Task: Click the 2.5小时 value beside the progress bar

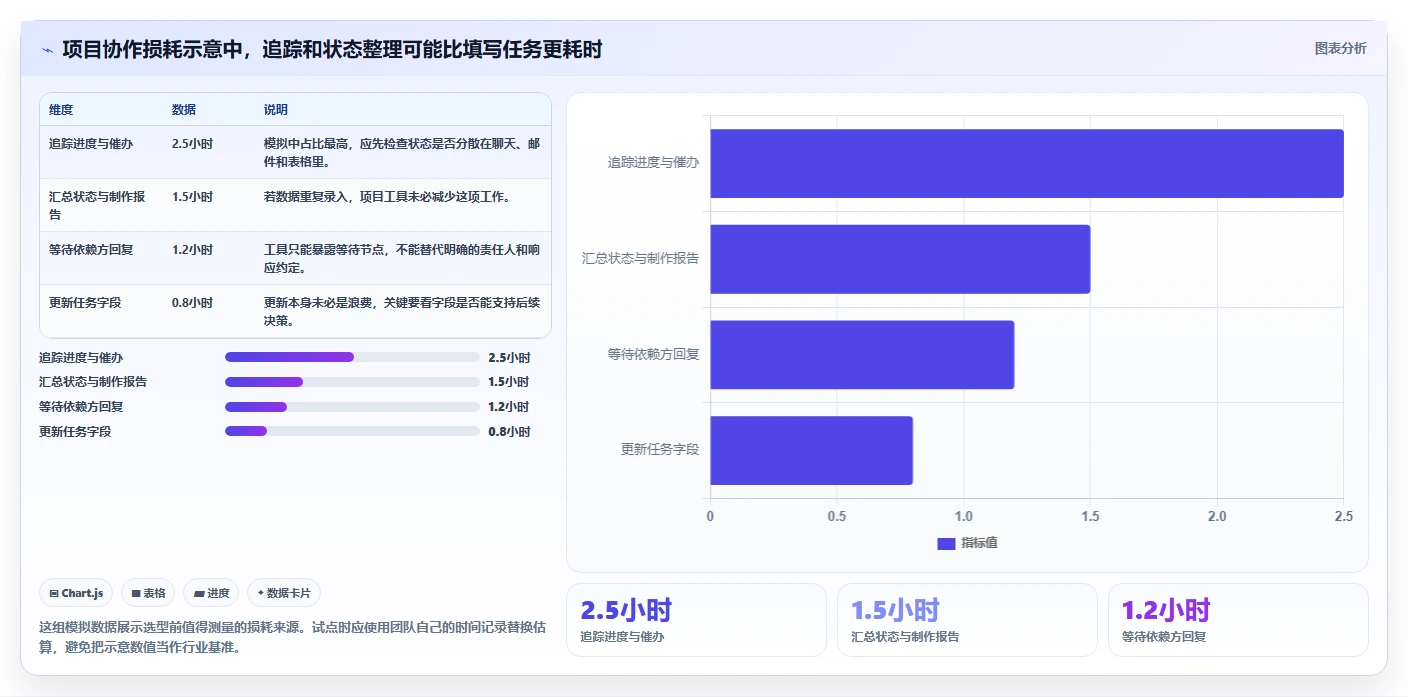Action: tap(509, 358)
